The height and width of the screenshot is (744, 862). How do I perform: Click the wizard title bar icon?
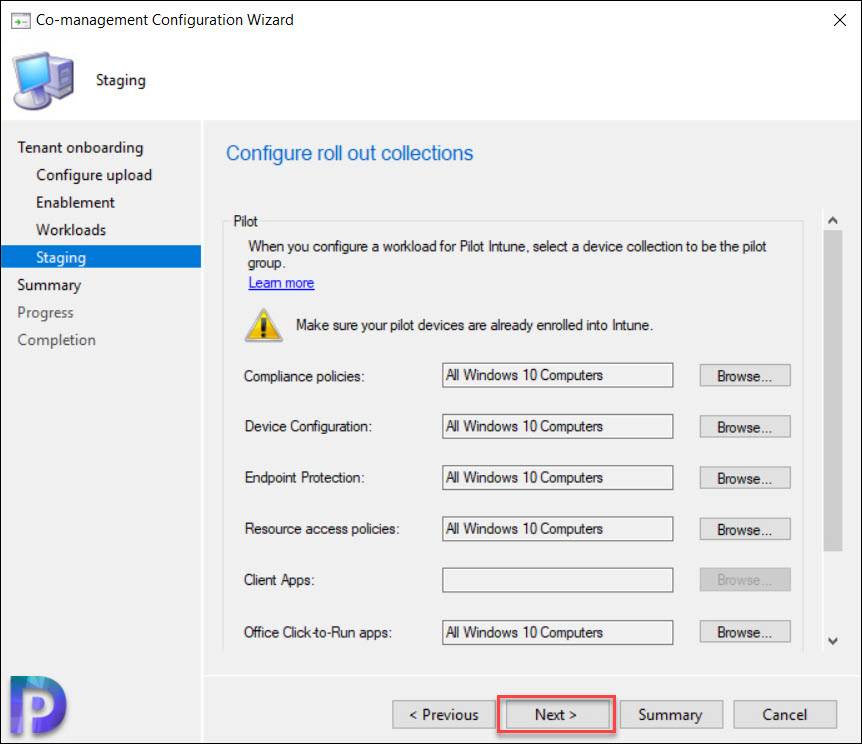click(20, 21)
